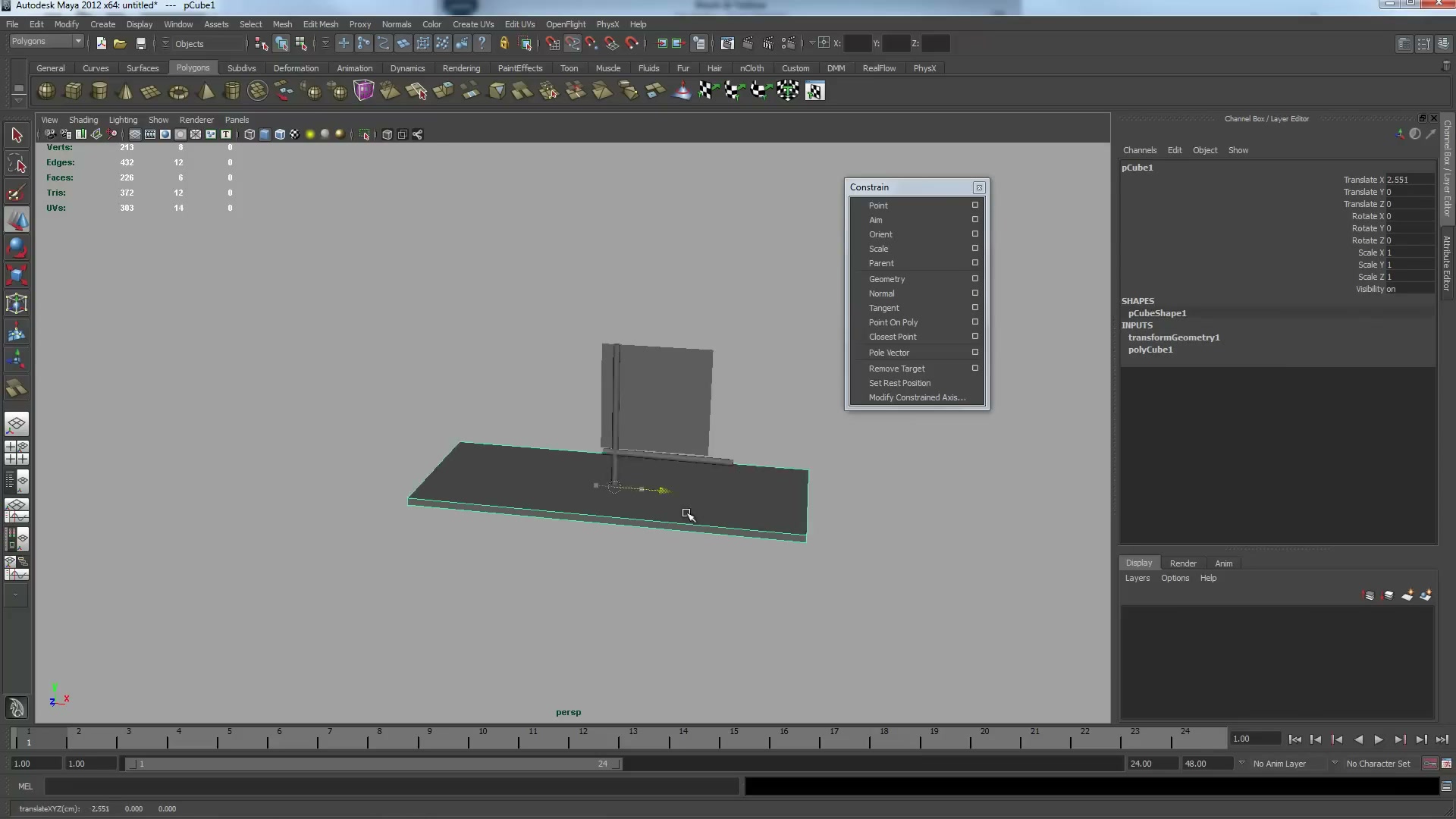Click go to start of playback range

pos(1295,739)
